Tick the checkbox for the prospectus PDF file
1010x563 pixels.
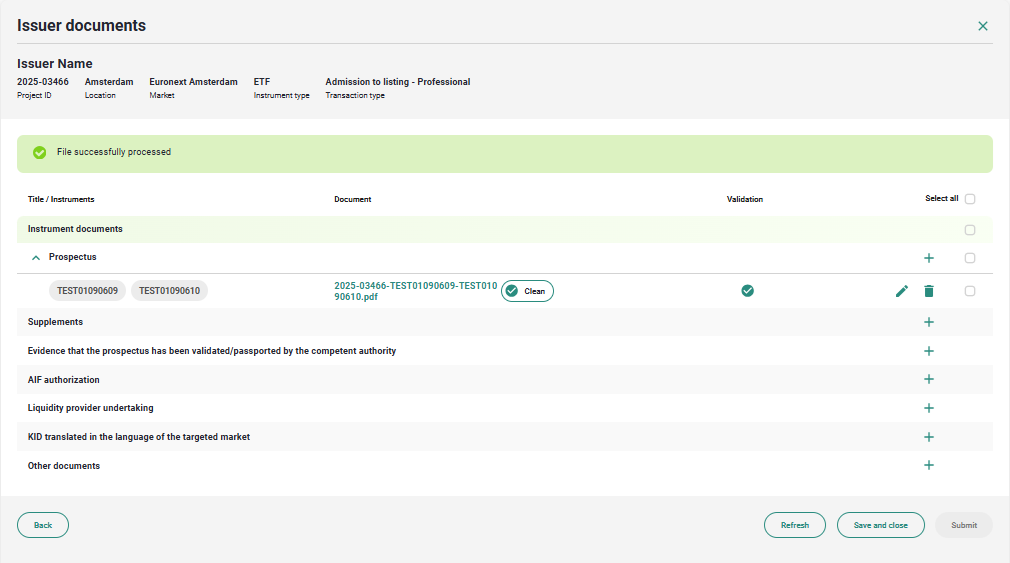coord(970,291)
